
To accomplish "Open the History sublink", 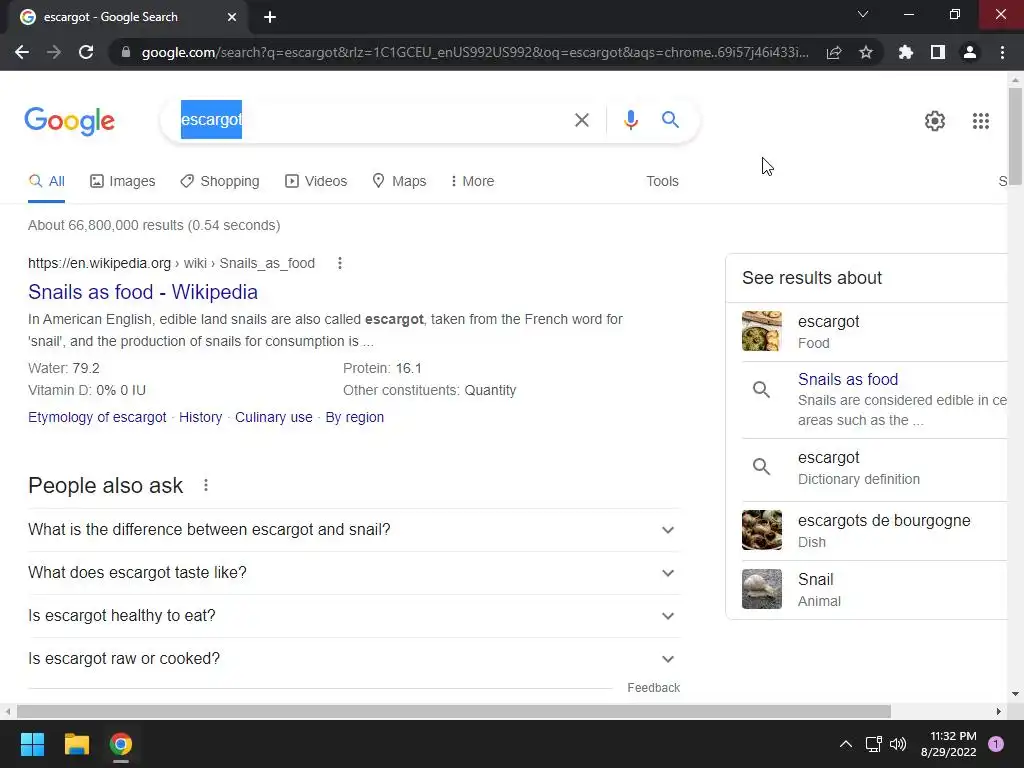I will coord(200,417).
